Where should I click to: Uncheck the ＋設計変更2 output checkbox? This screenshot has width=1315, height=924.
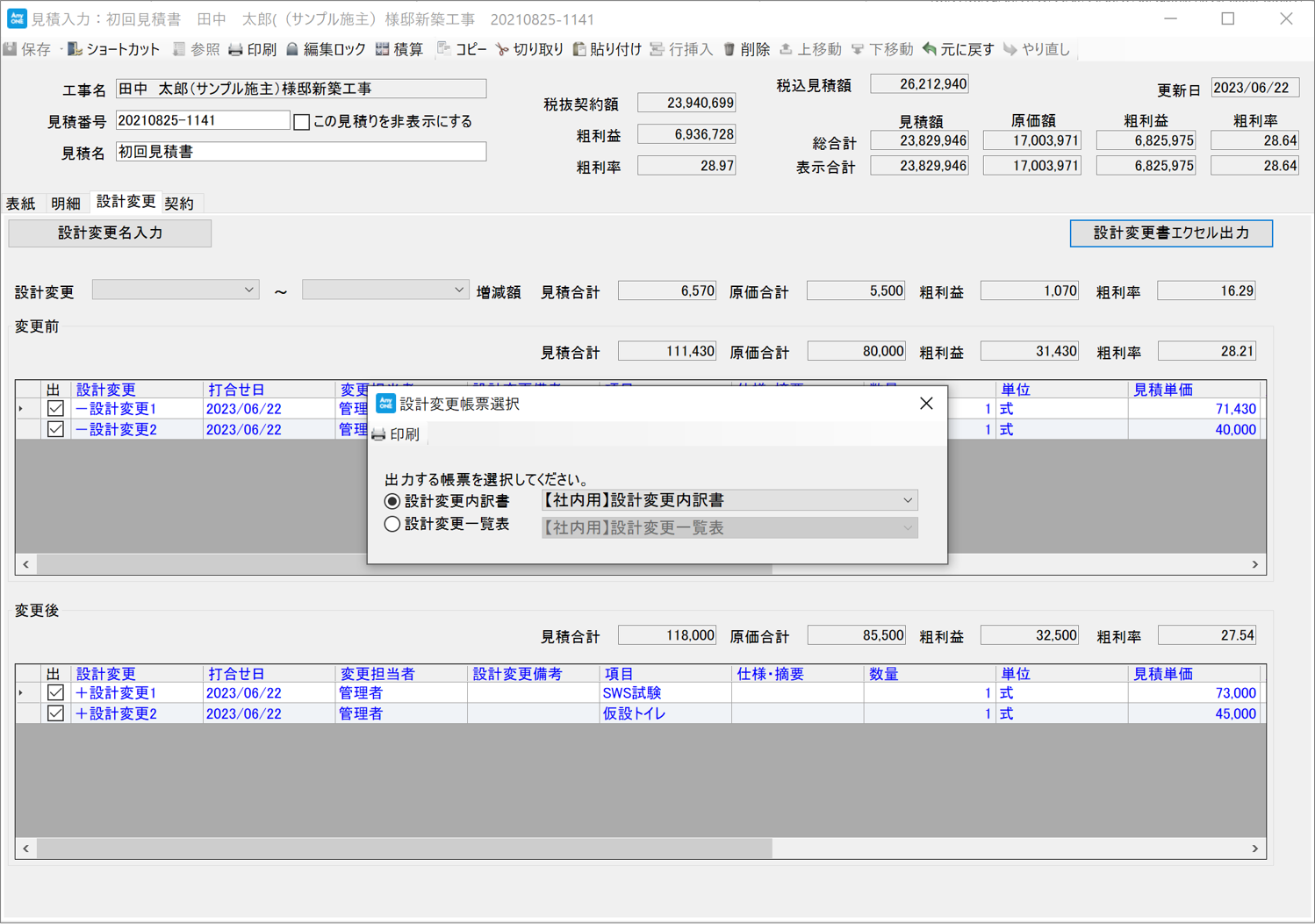click(55, 713)
